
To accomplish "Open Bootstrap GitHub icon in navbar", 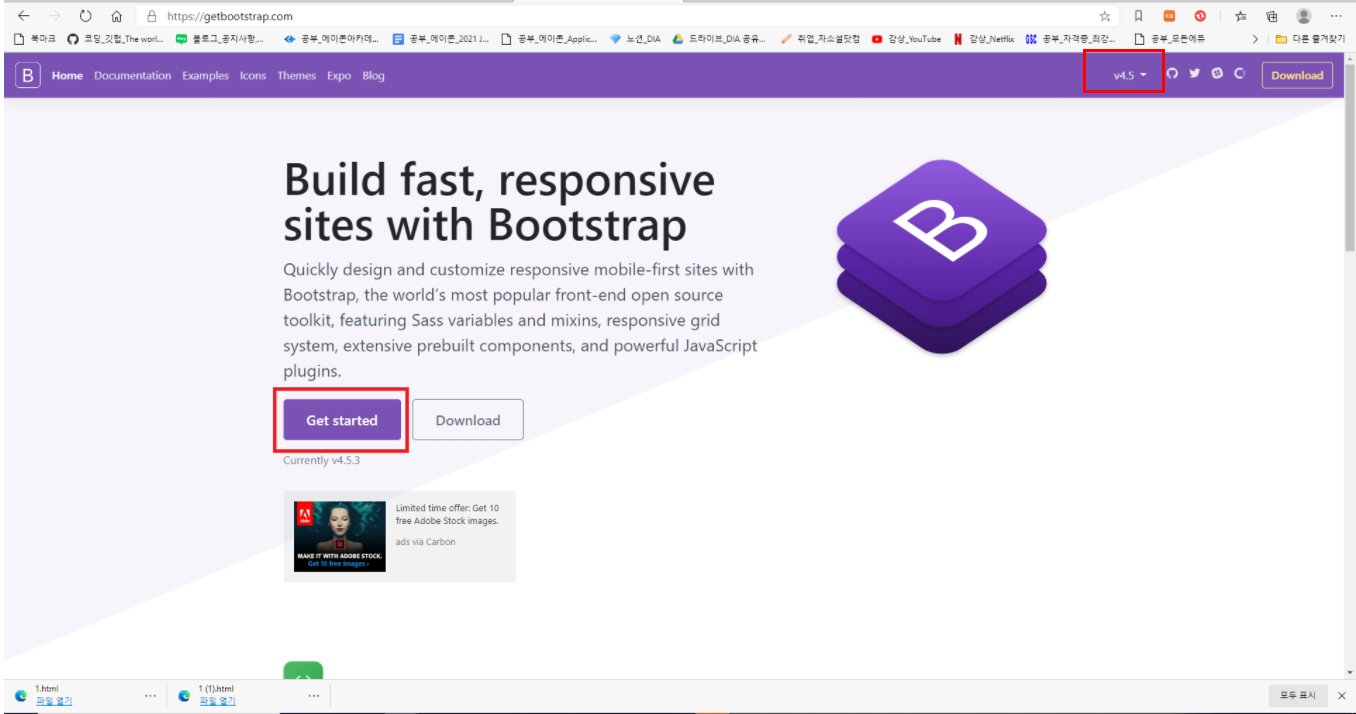I will pos(1173,74).
